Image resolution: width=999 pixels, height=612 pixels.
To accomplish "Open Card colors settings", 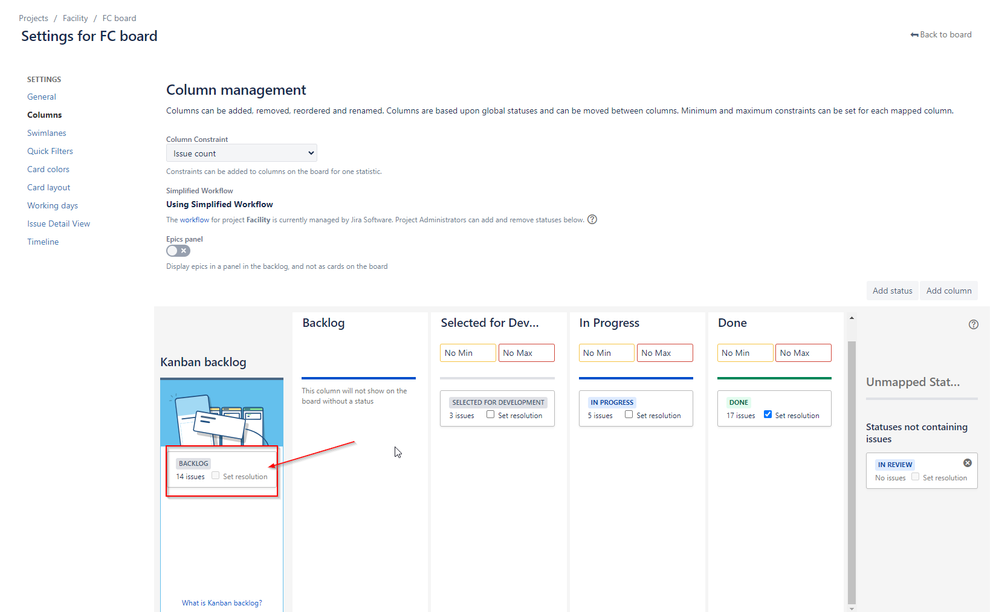I will (48, 169).
